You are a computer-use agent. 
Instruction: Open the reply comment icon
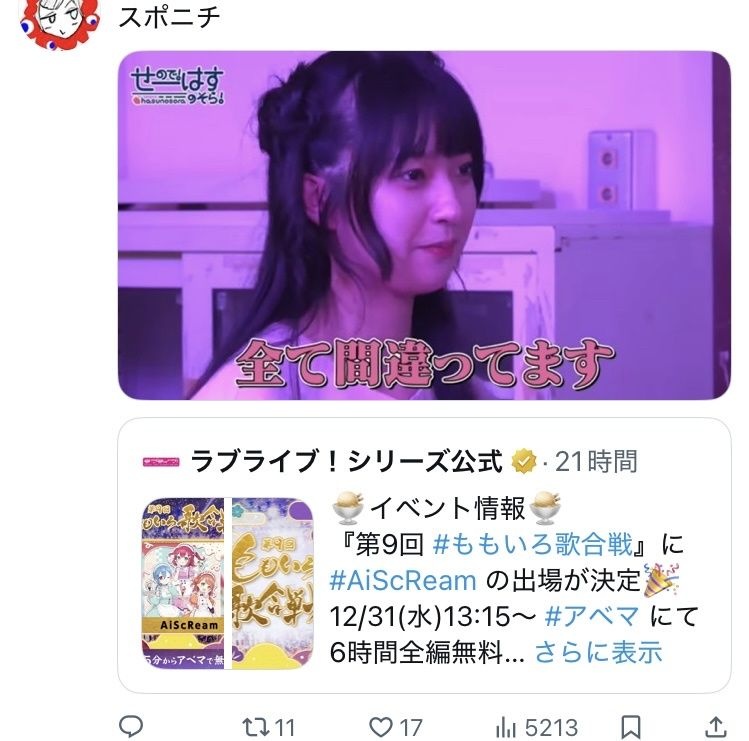130,727
